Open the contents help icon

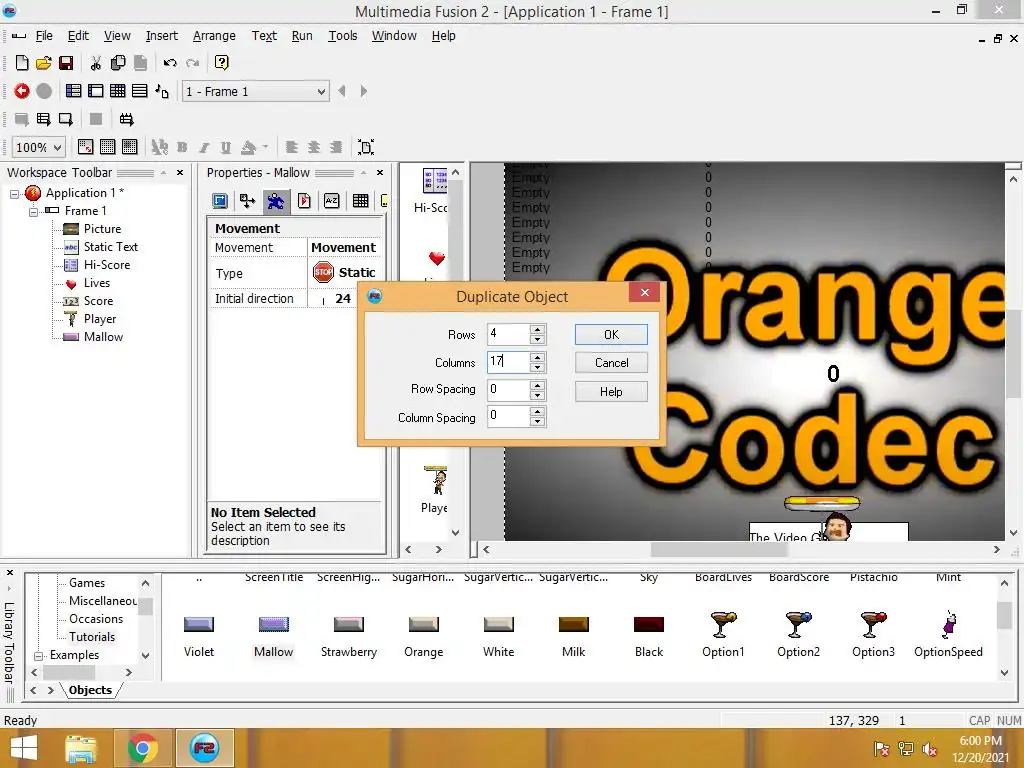221,63
